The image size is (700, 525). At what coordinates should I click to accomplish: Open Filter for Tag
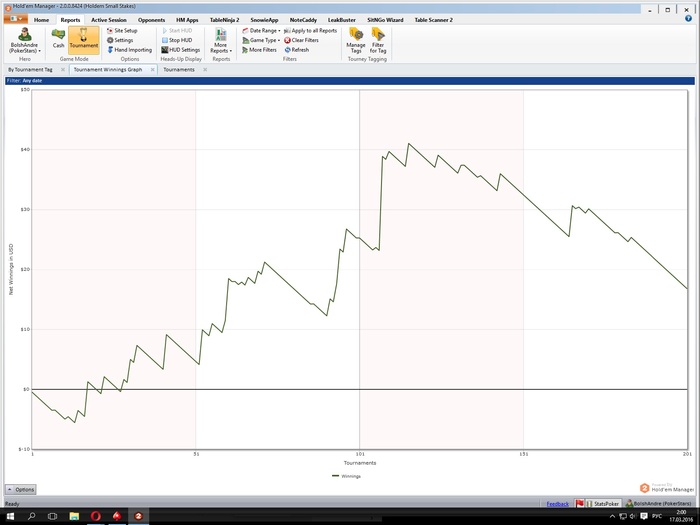378,41
